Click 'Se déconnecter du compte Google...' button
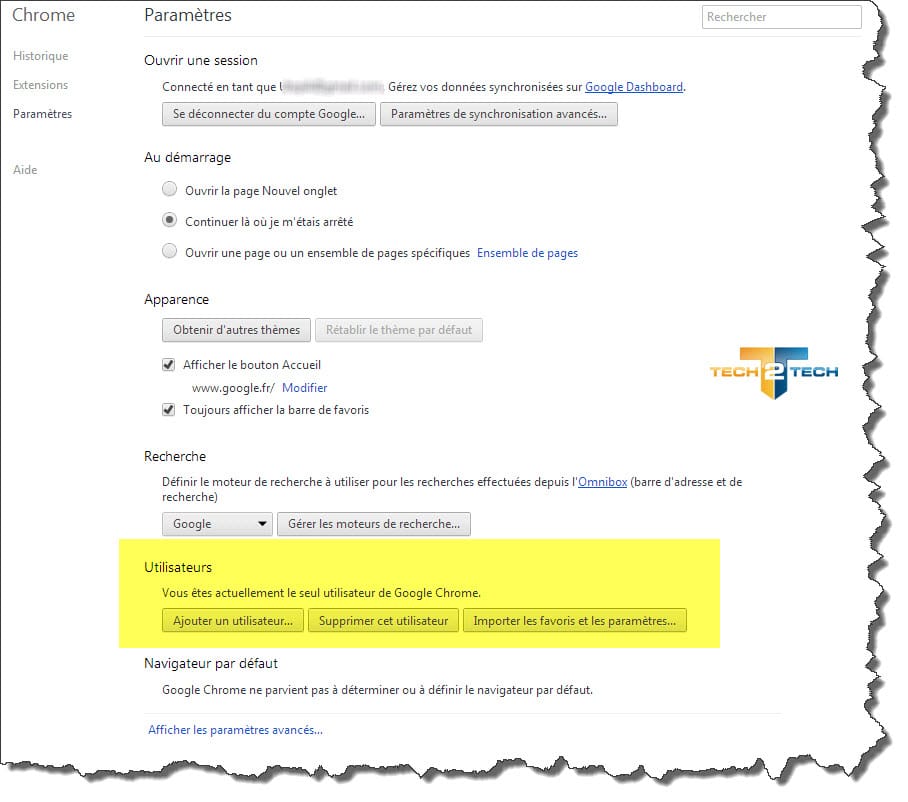The image size is (908, 802). 269,114
